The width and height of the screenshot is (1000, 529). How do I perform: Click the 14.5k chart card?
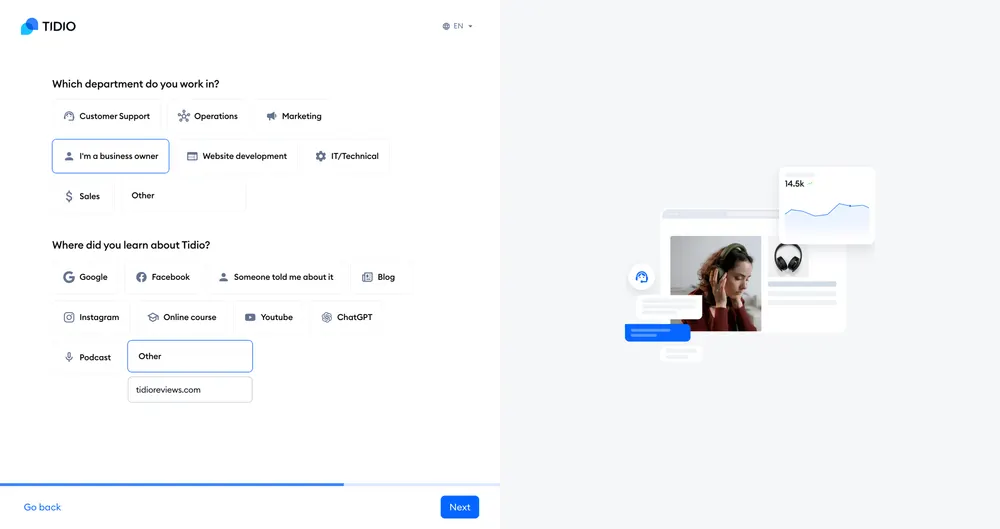827,205
